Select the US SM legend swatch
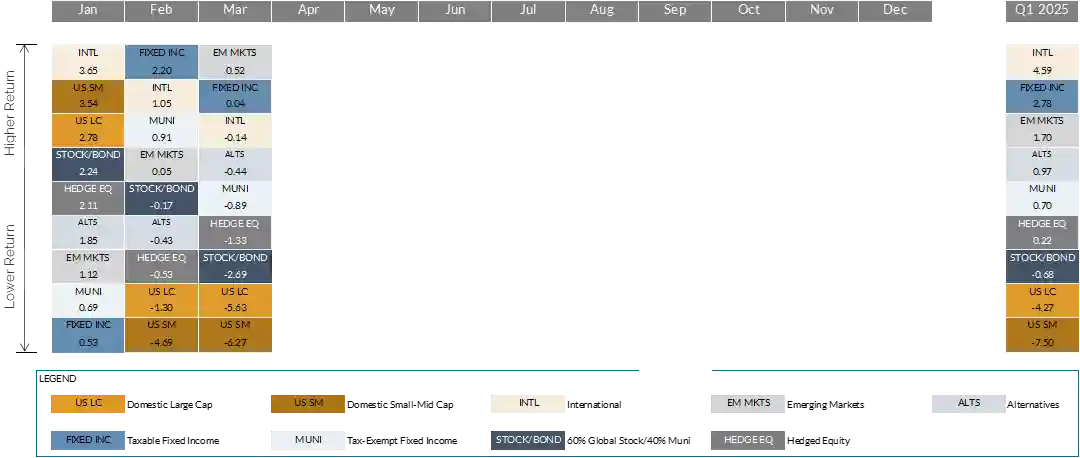The width and height of the screenshot is (1080, 458). point(308,403)
